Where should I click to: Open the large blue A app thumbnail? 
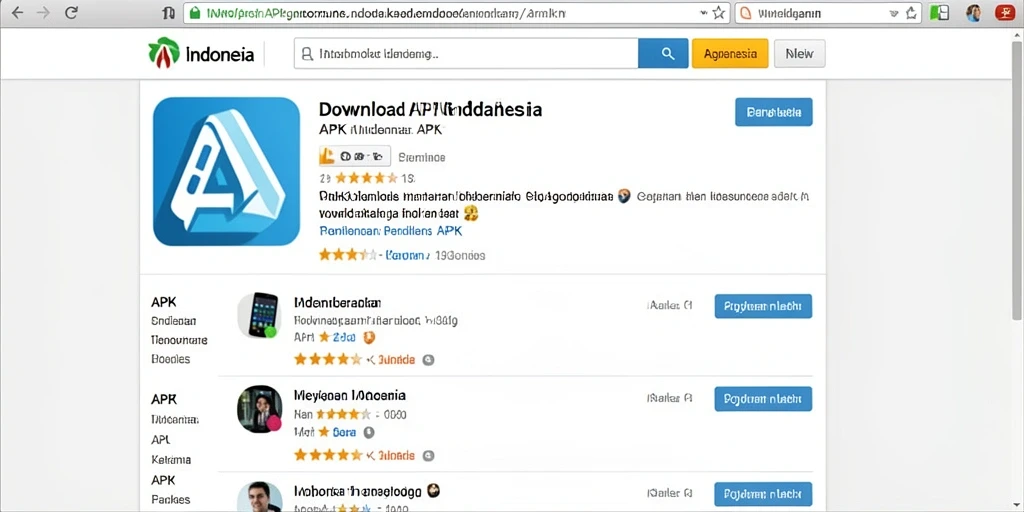pyautogui.click(x=227, y=171)
